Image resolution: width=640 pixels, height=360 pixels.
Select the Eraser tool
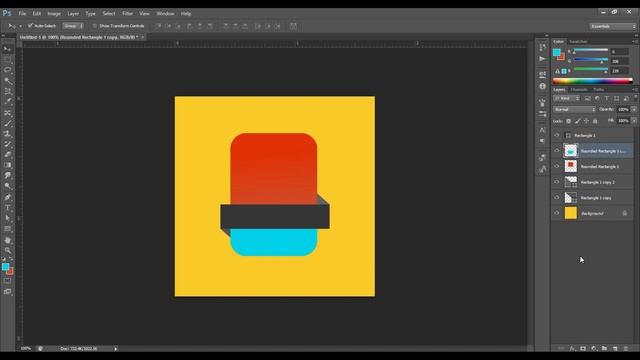(7, 155)
